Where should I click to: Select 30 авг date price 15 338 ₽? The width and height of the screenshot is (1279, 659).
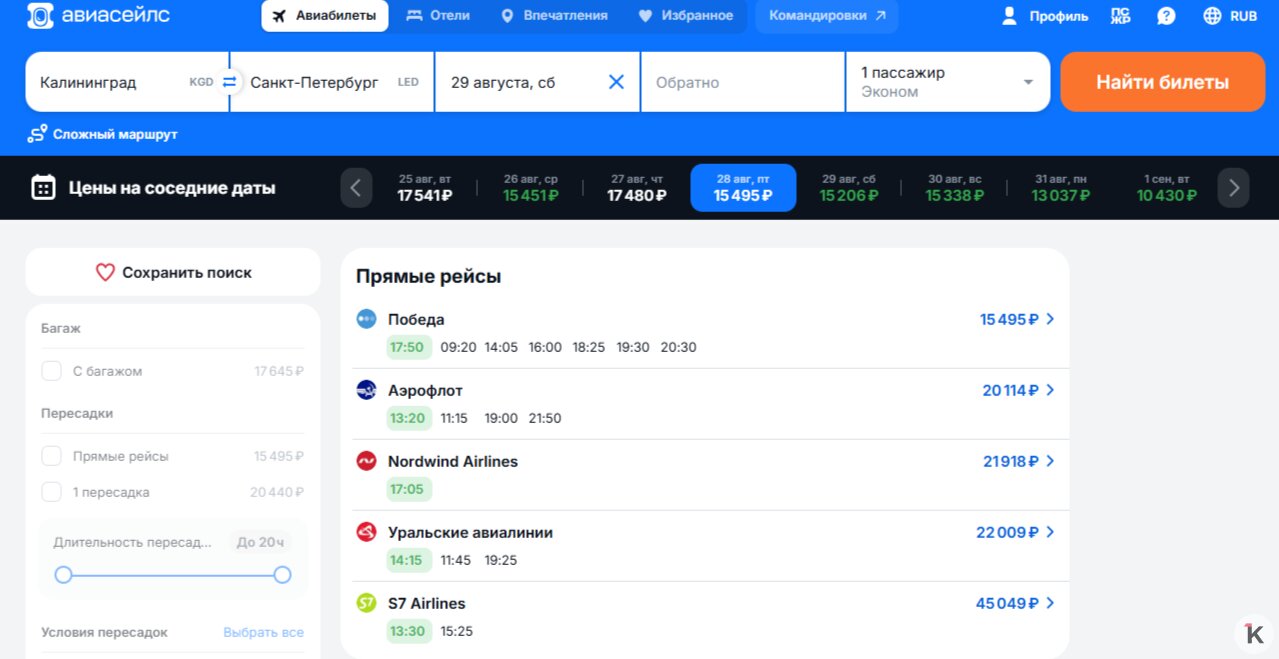(955, 188)
